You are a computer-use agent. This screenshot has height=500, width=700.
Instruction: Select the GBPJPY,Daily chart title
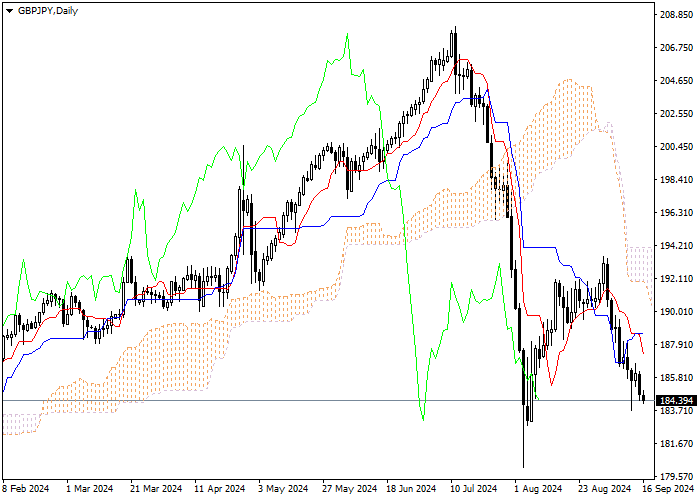48,11
